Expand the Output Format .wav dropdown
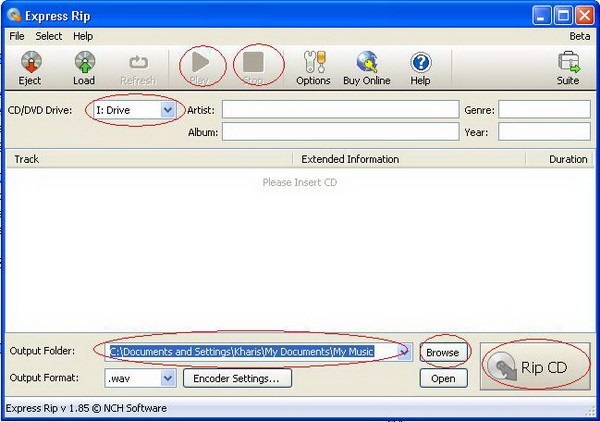The width and height of the screenshot is (600, 422). (x=168, y=378)
